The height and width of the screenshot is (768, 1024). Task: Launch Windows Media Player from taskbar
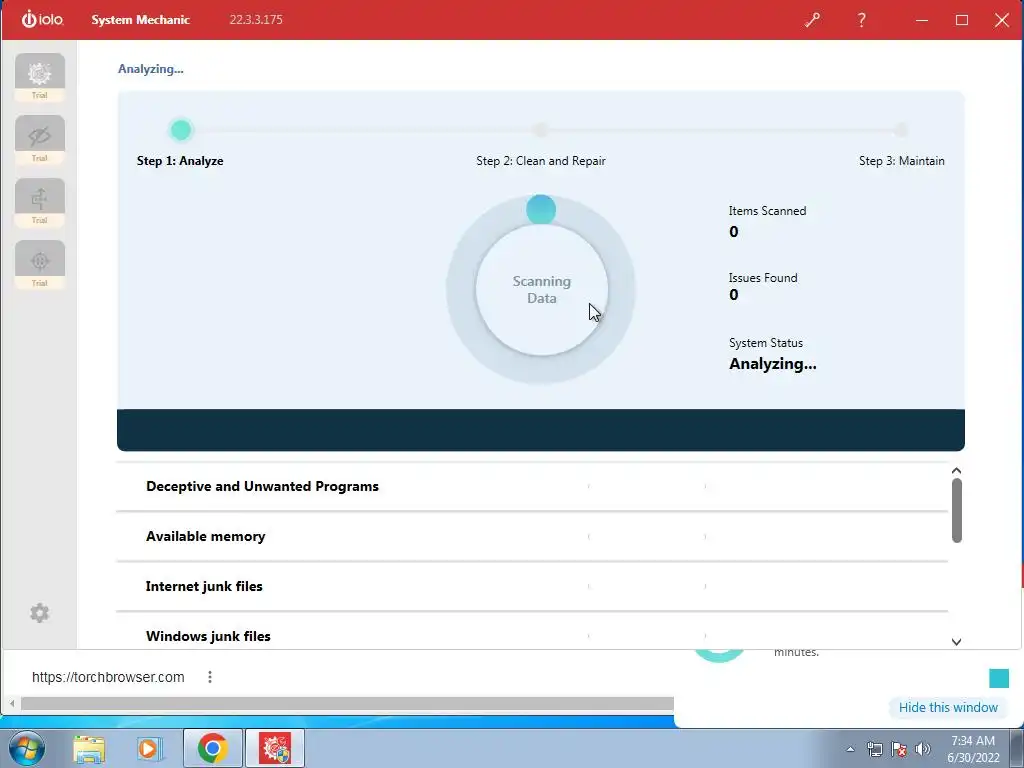click(150, 748)
